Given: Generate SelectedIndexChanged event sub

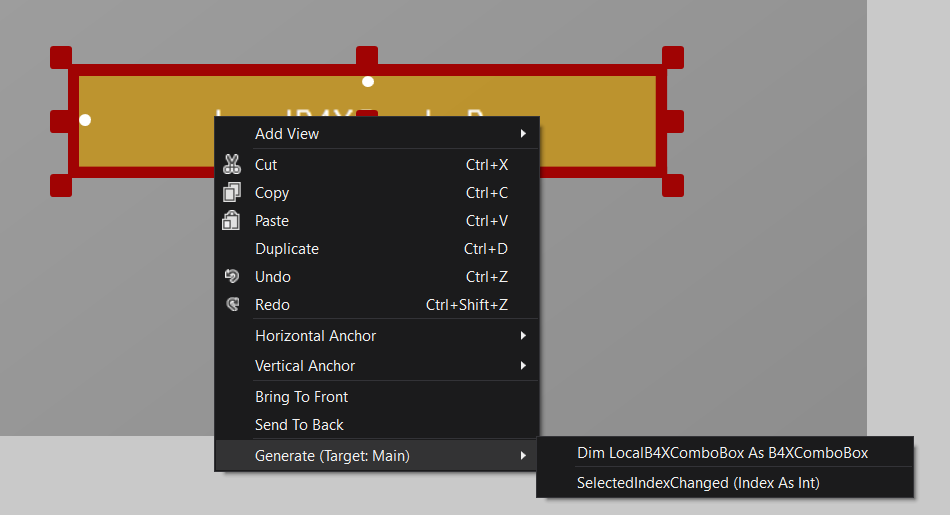Looking at the screenshot, I should (x=698, y=483).
